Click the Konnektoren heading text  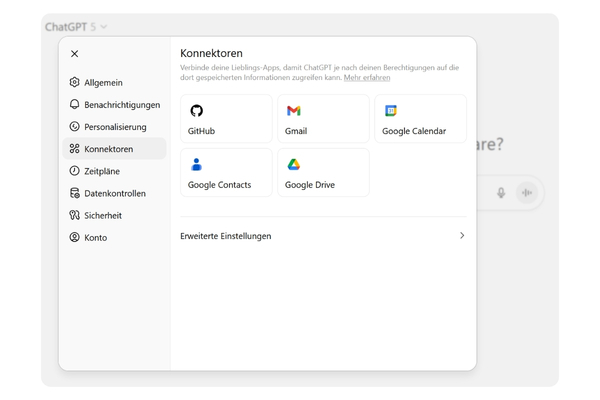(x=211, y=53)
